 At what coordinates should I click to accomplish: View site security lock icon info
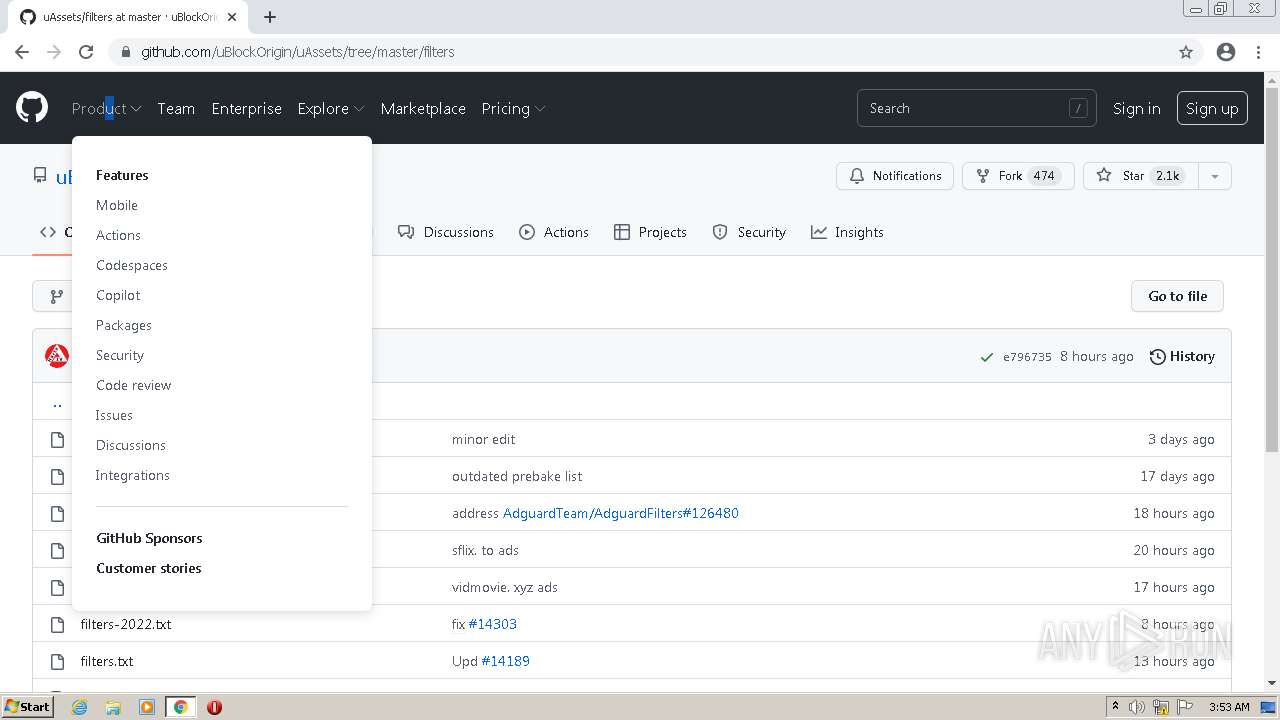pos(125,52)
